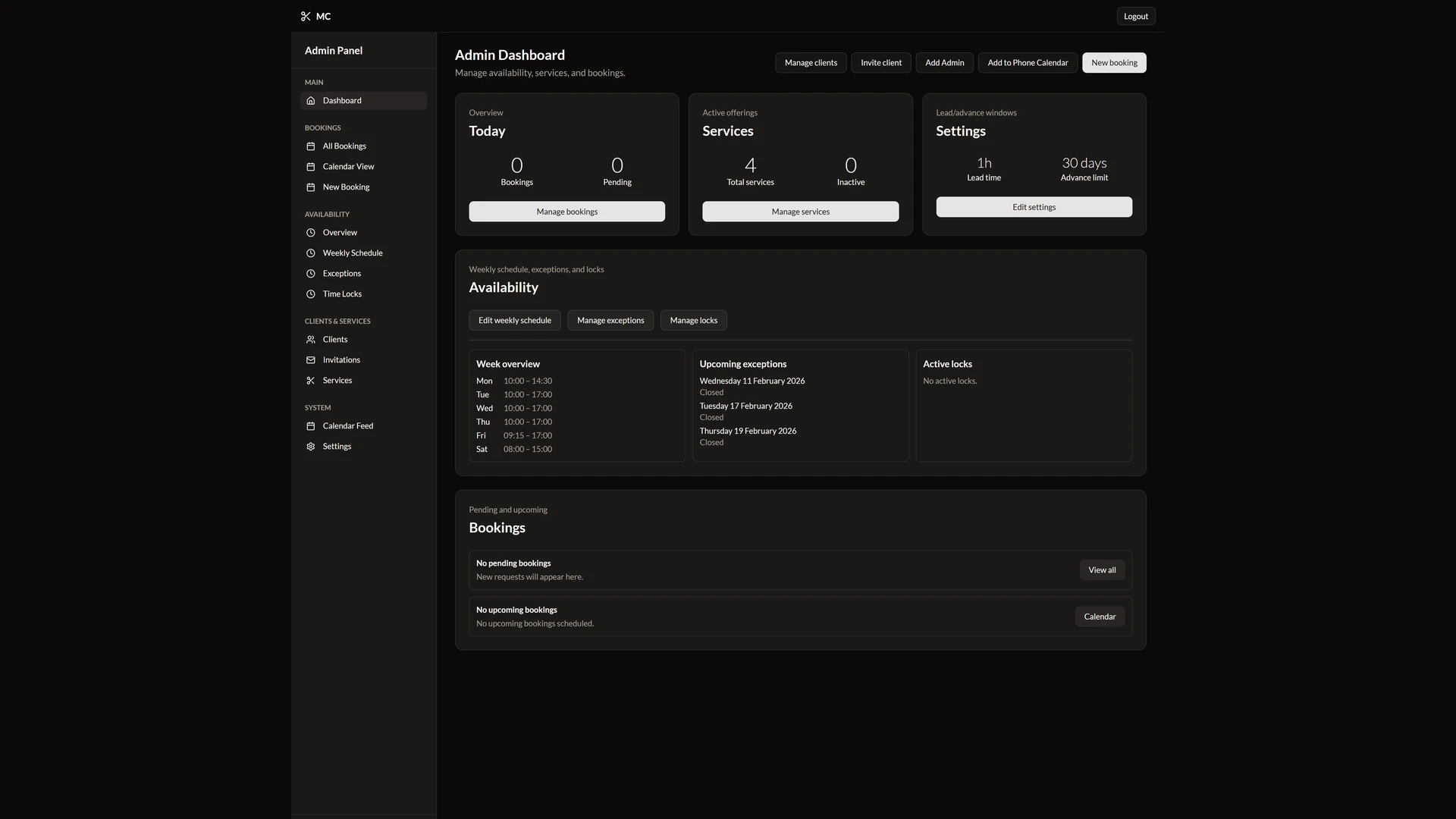This screenshot has height=819, width=1456.
Task: Click the Admin Panel sidebar heading
Action: (334, 51)
